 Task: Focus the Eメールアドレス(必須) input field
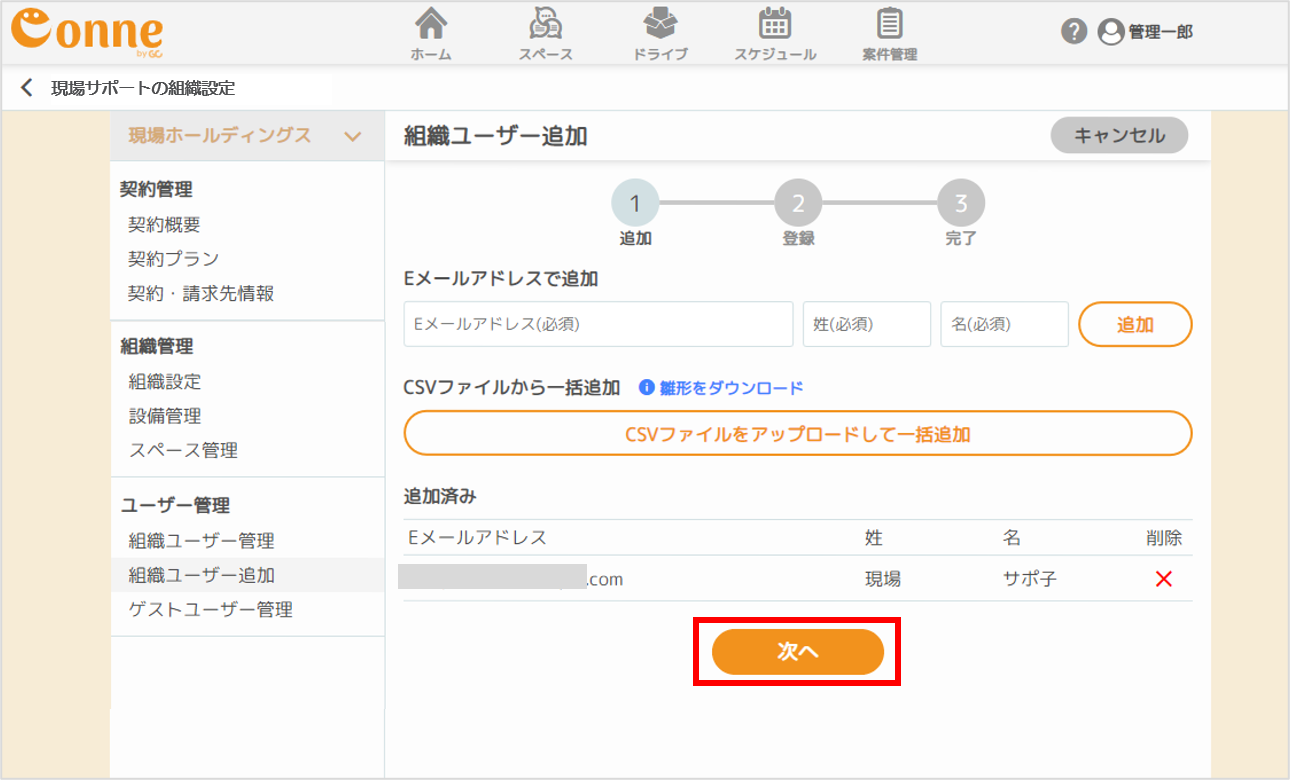point(598,324)
